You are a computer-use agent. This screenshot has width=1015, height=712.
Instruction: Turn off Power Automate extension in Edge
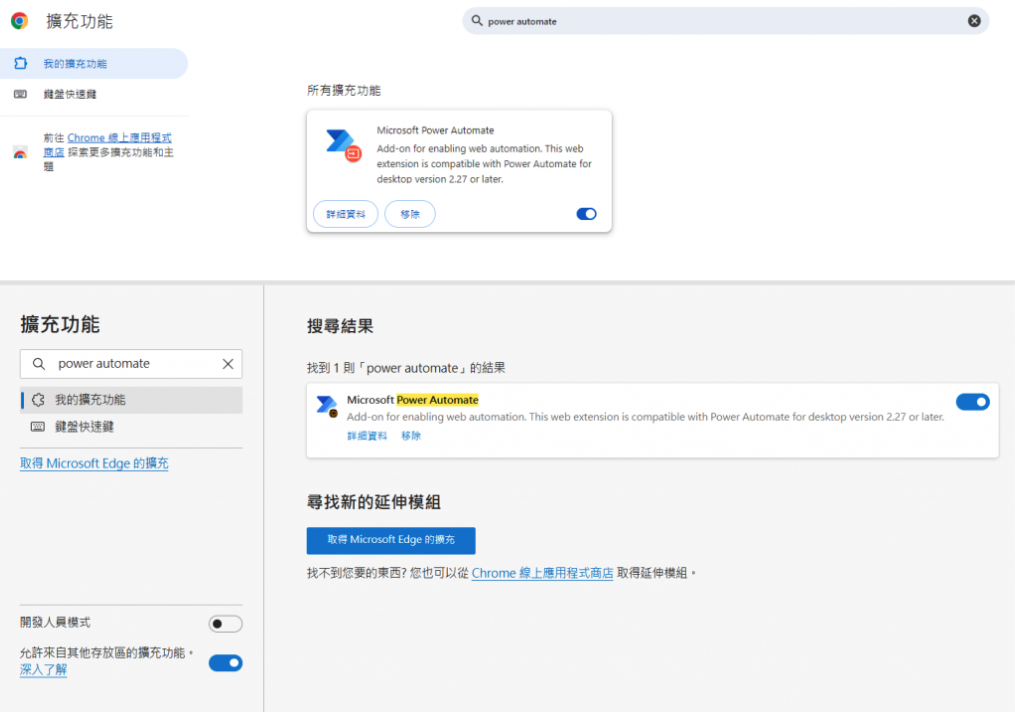[972, 402]
